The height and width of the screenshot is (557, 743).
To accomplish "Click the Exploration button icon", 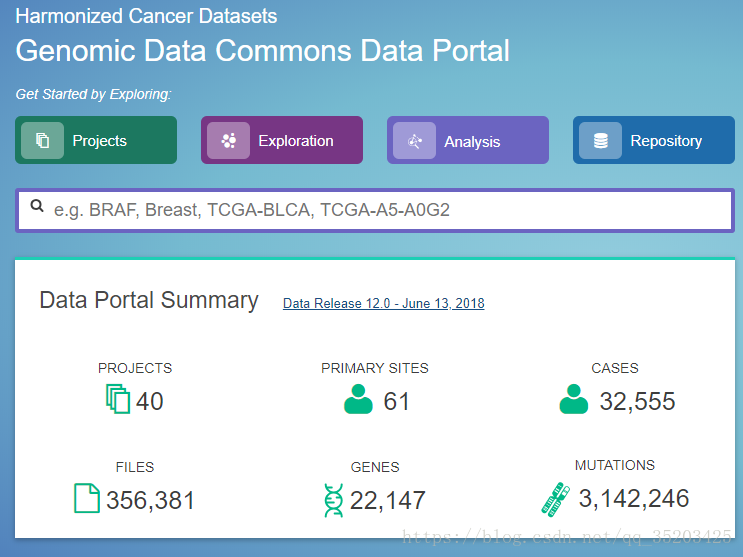I will coord(228,140).
